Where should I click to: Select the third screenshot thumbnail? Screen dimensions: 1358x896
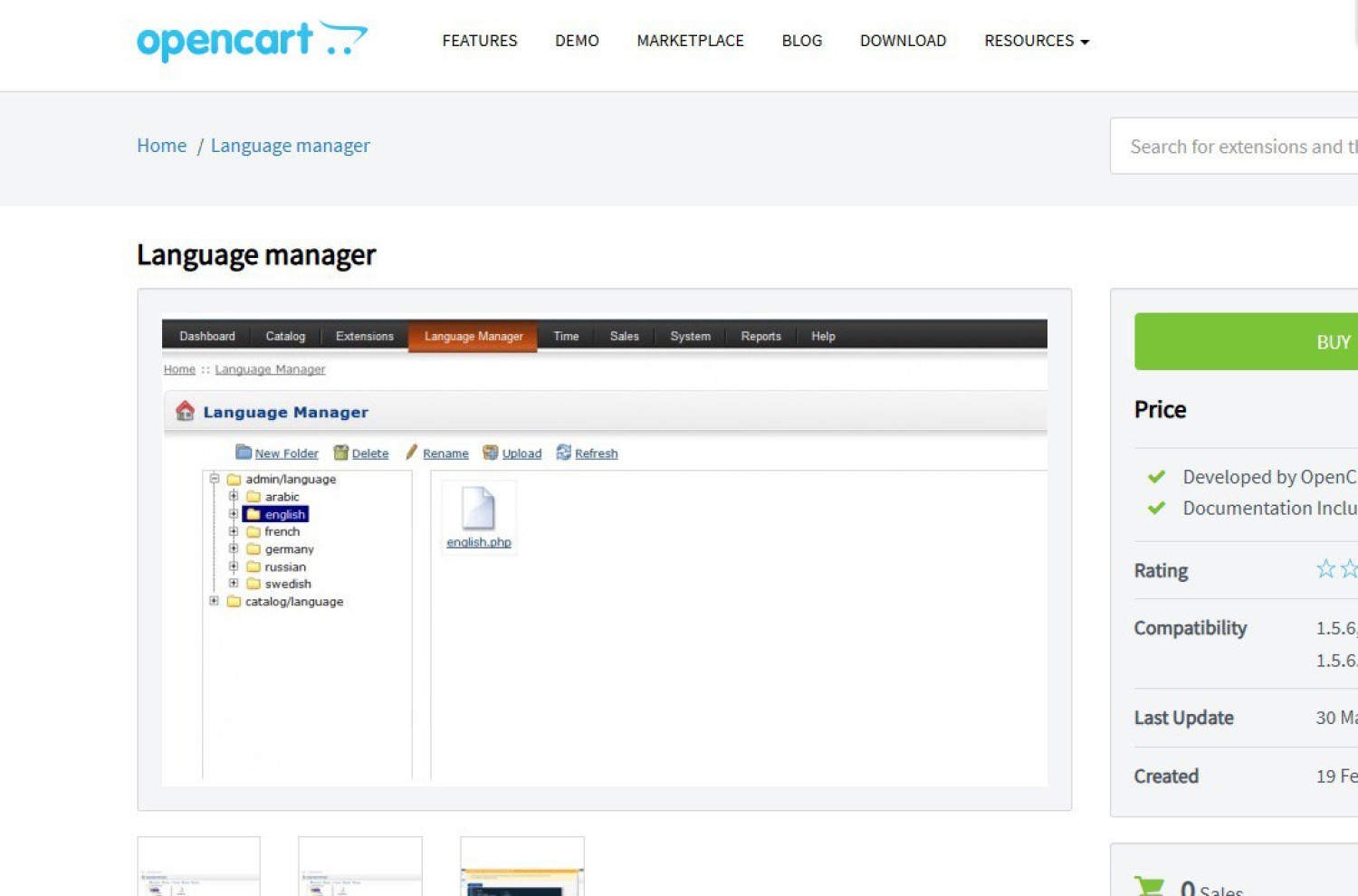(522, 867)
